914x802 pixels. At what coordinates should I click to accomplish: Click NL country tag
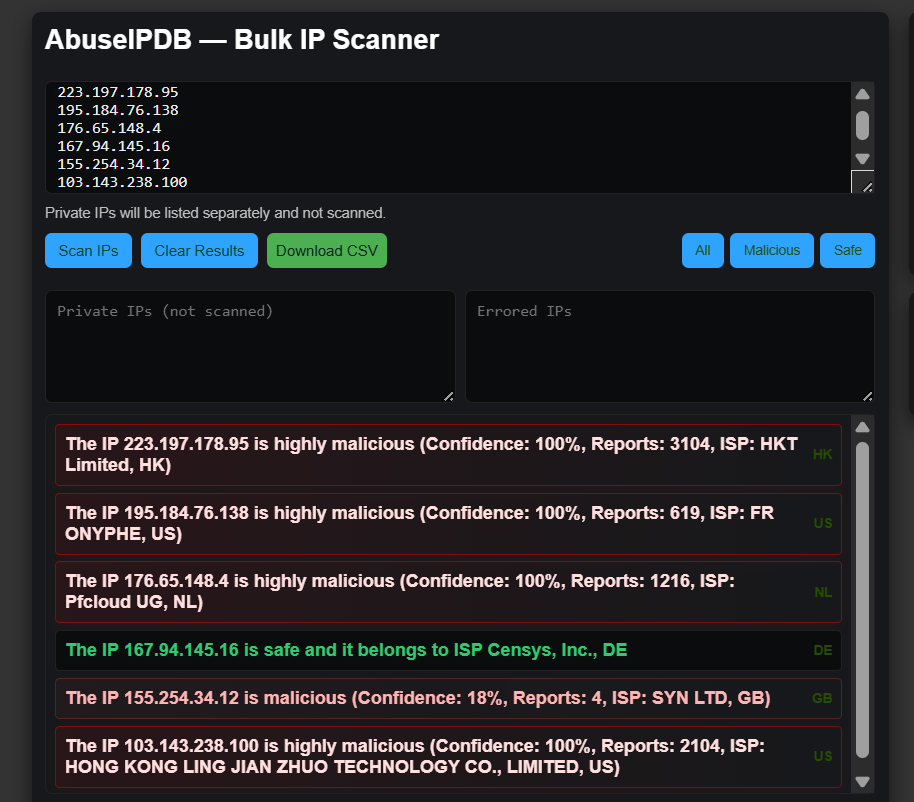[x=823, y=592]
